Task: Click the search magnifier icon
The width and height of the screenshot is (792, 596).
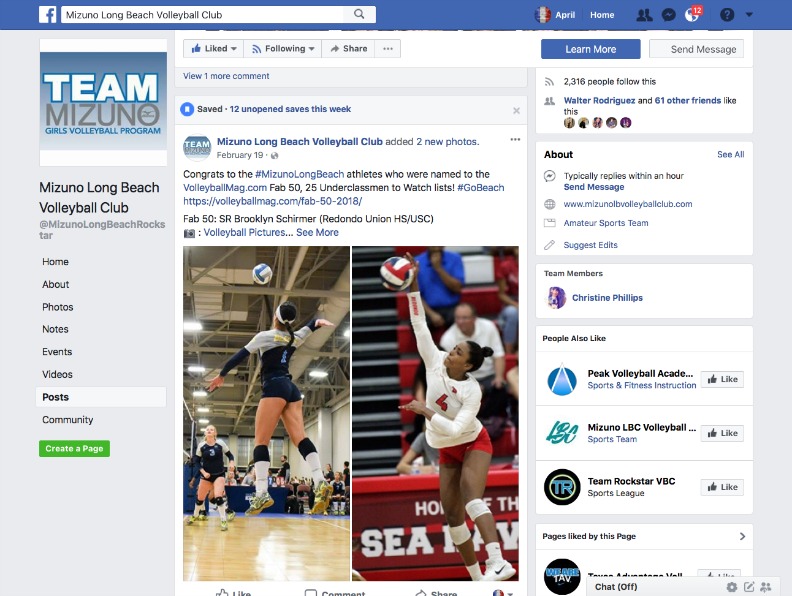Action: point(359,14)
